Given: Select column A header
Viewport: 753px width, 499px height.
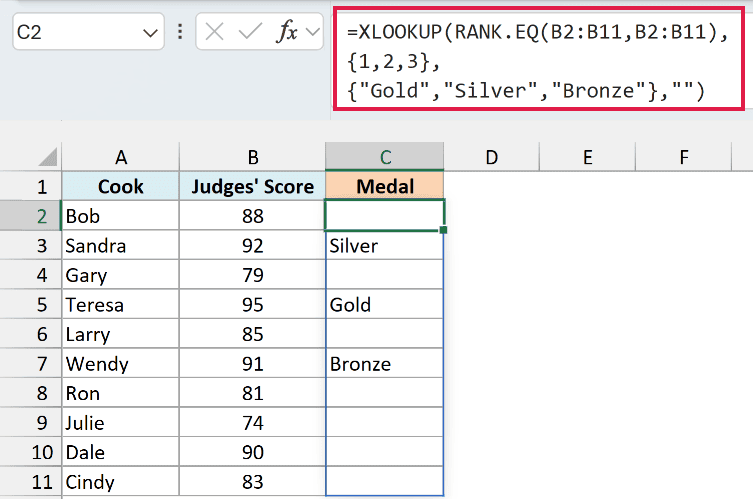Looking at the screenshot, I should (121, 157).
